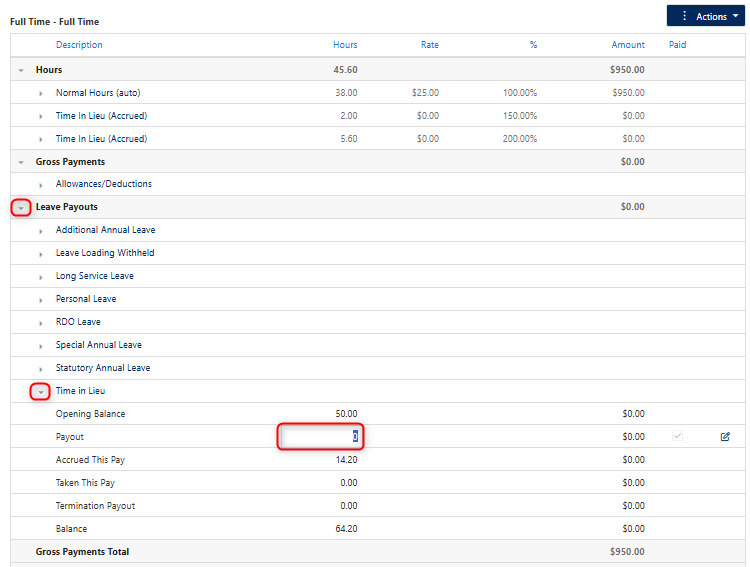This screenshot has height=567, width=750.
Task: Select the Opening Balance label
Action: tap(90, 413)
